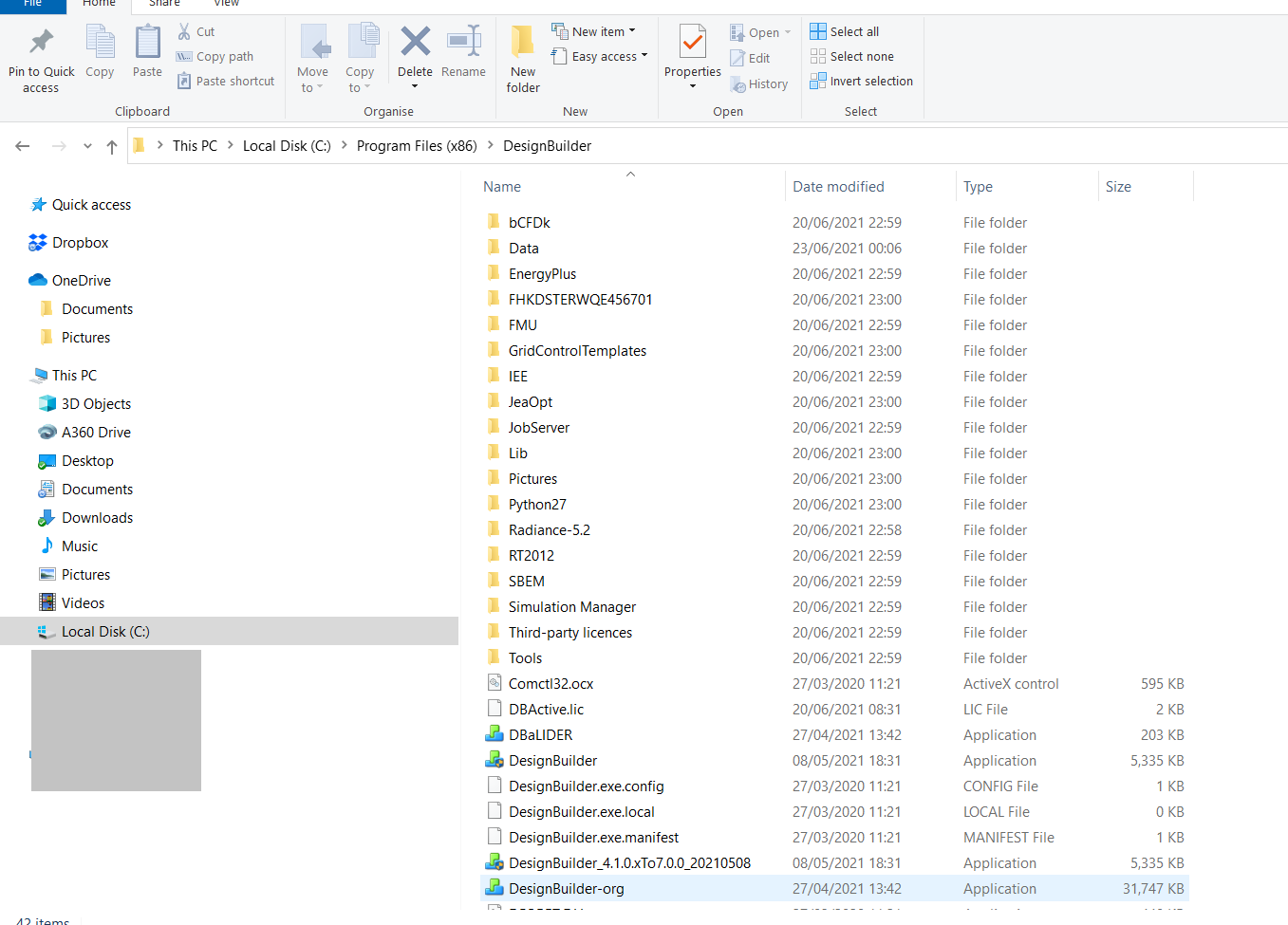Click Program Files (x86) breadcrumb
Image resolution: width=1288 pixels, height=925 pixels.
coord(417,146)
